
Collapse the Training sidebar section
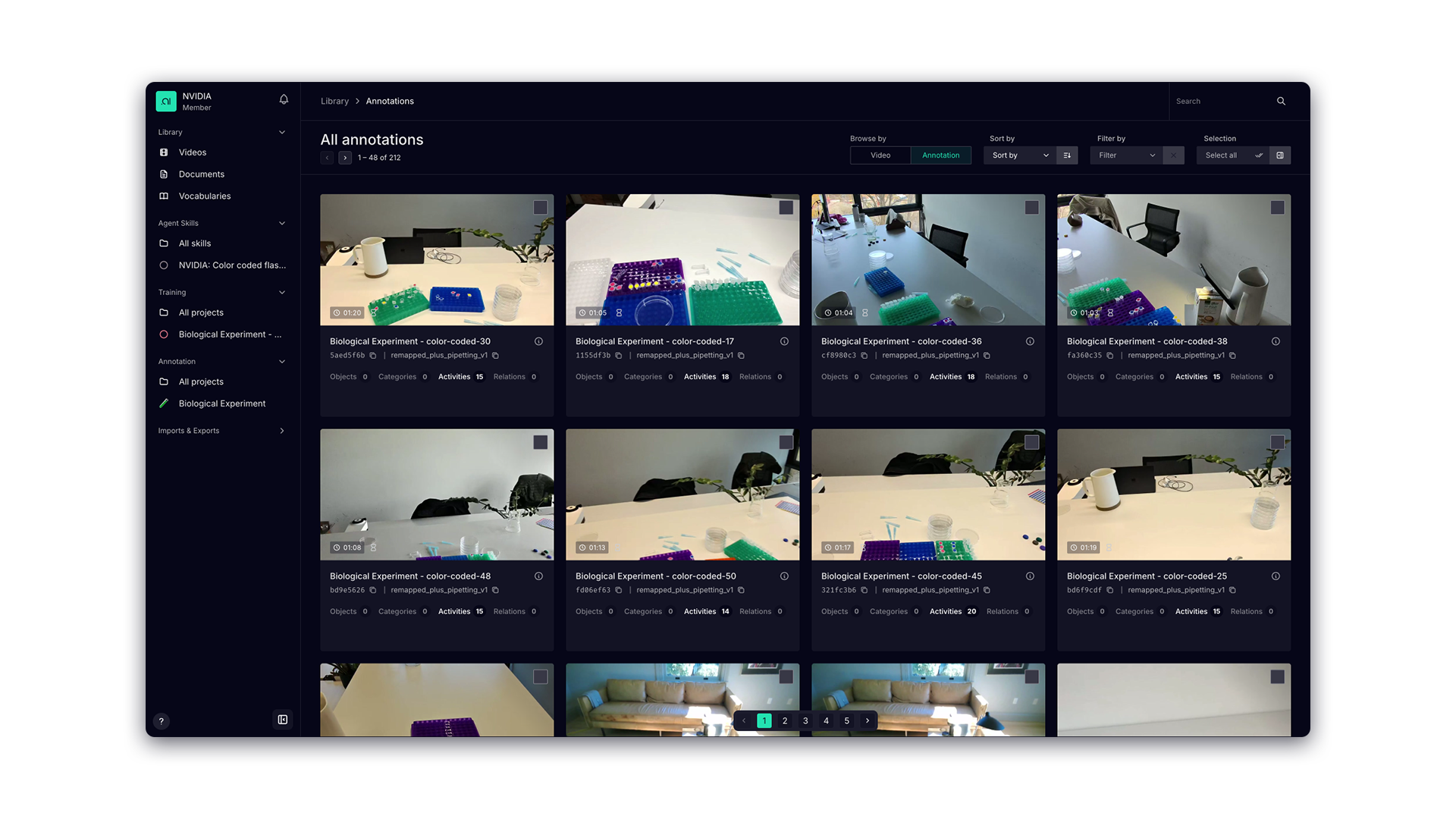[282, 292]
